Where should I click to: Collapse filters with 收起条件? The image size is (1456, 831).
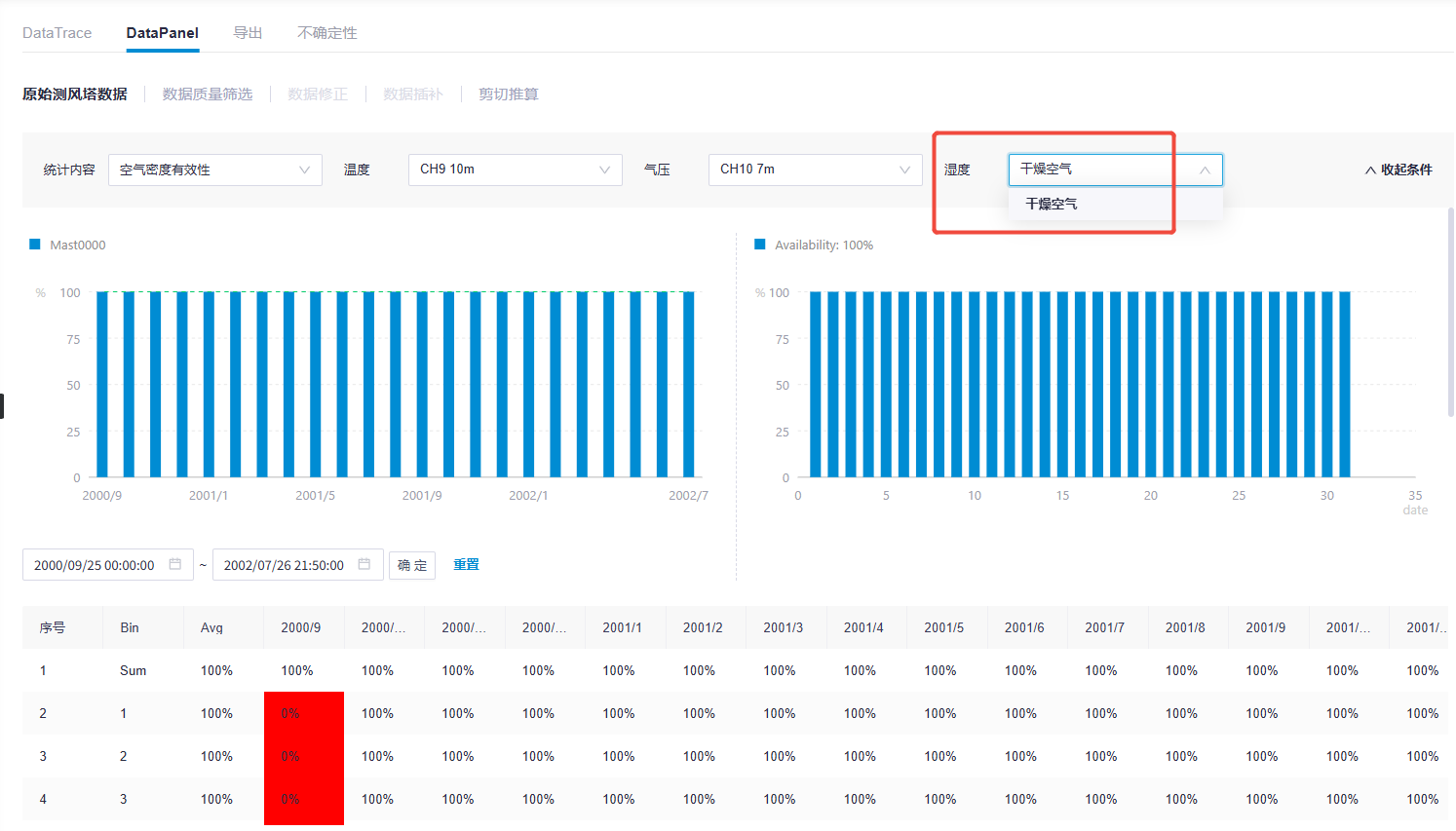(1399, 170)
